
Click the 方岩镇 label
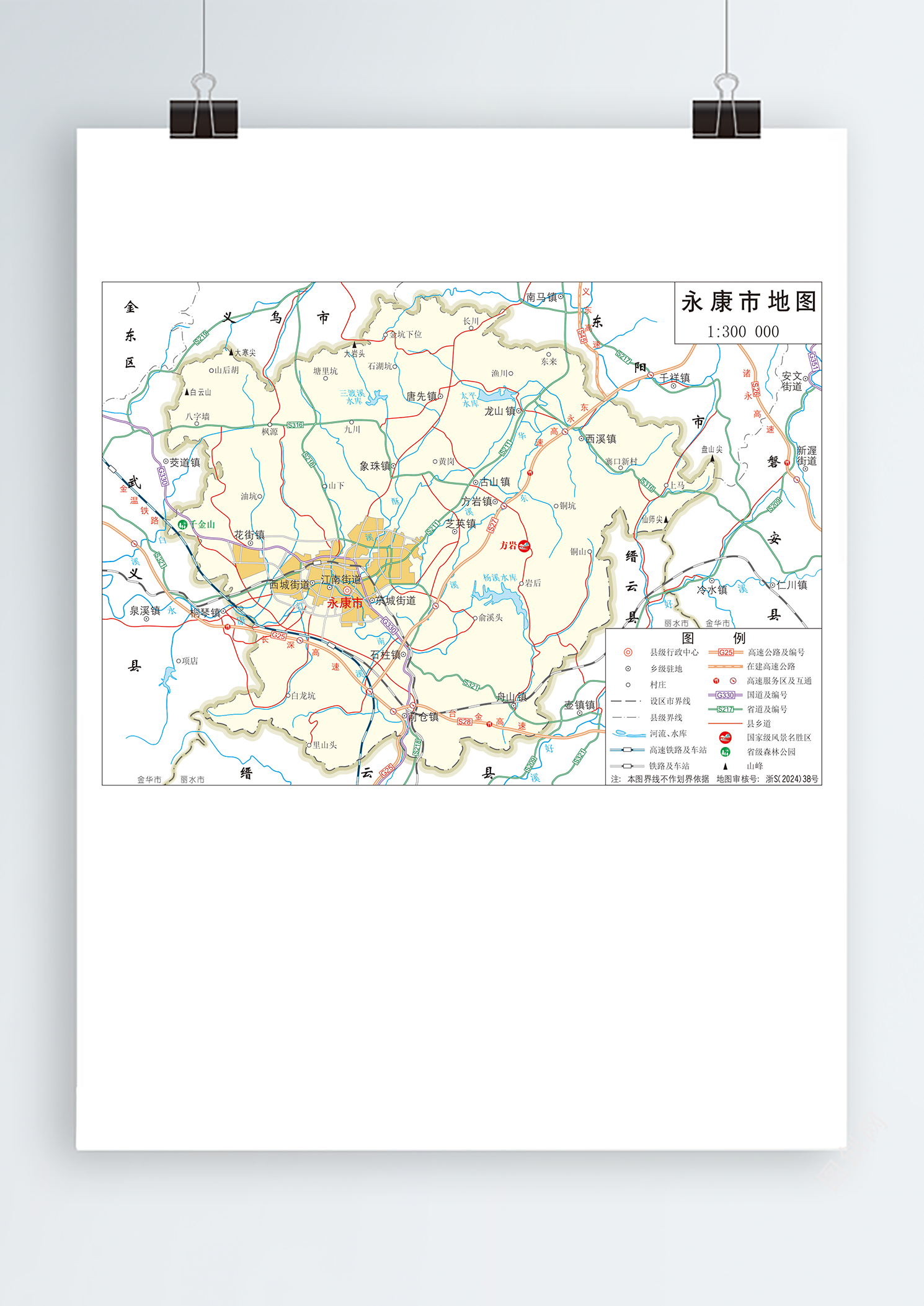[x=477, y=501]
